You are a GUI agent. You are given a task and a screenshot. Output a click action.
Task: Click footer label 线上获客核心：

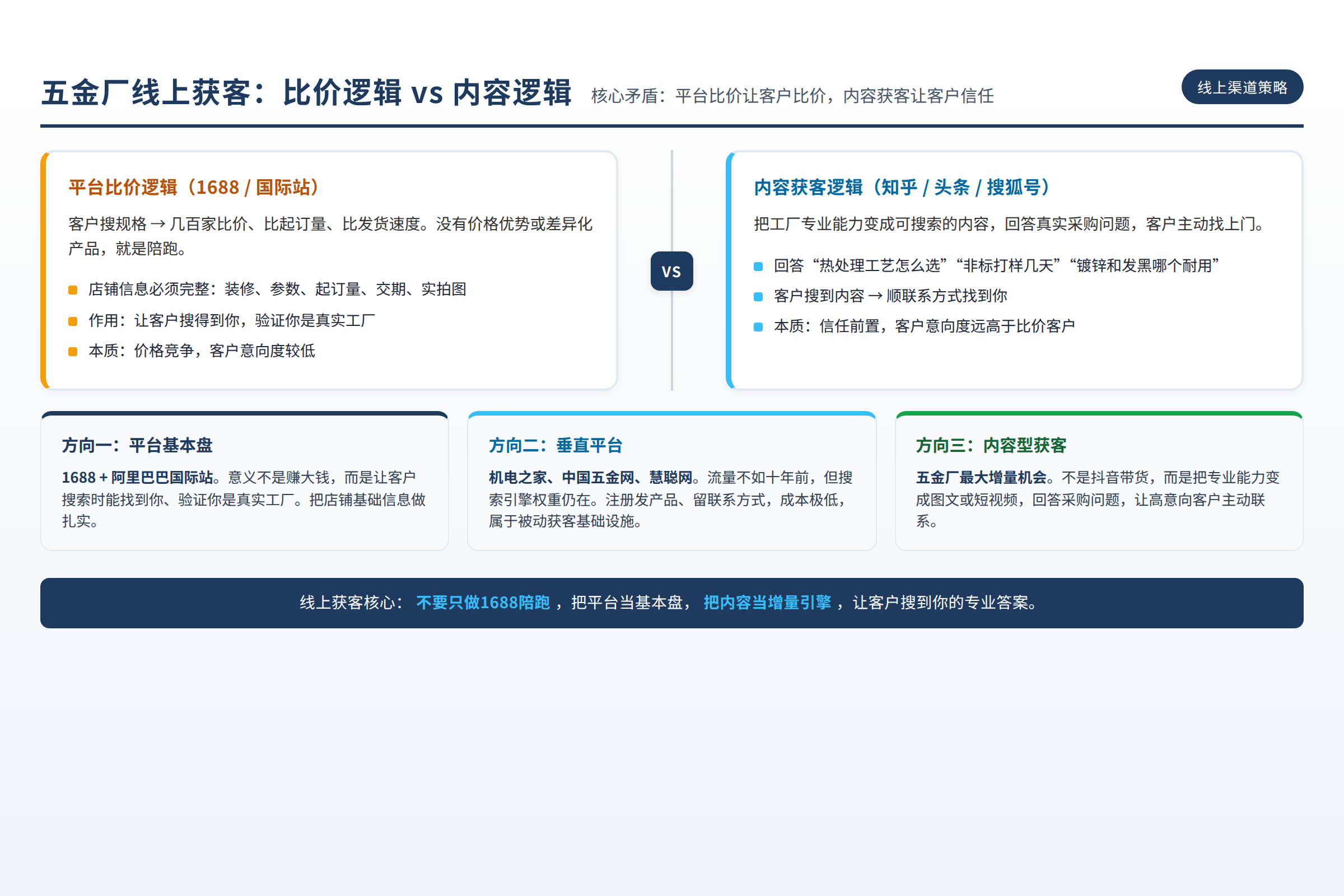click(352, 603)
